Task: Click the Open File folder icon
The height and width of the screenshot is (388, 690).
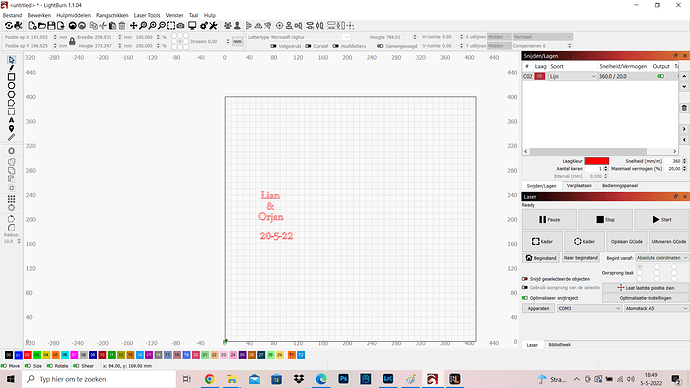Action: pyautogui.click(x=42, y=26)
